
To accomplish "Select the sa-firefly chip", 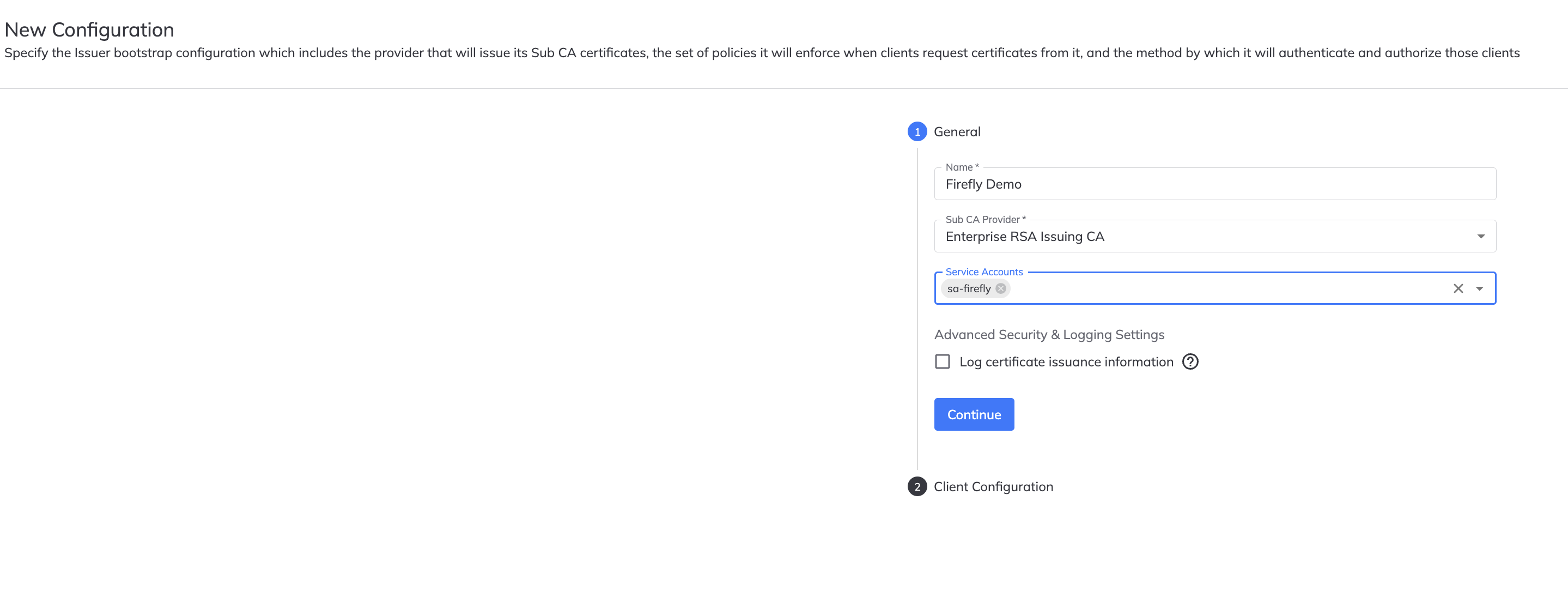I will tap(969, 288).
